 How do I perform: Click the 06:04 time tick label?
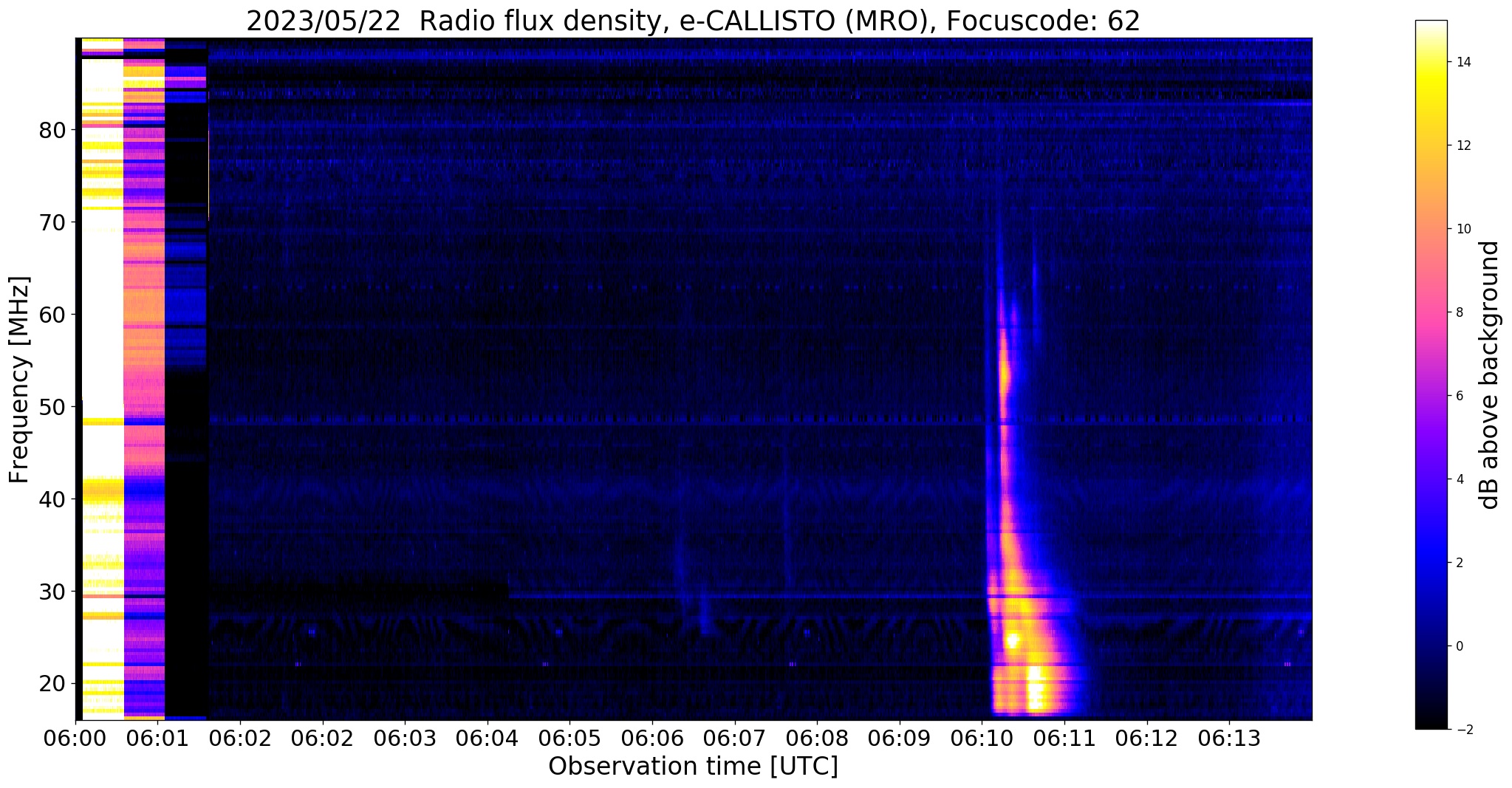(x=488, y=738)
